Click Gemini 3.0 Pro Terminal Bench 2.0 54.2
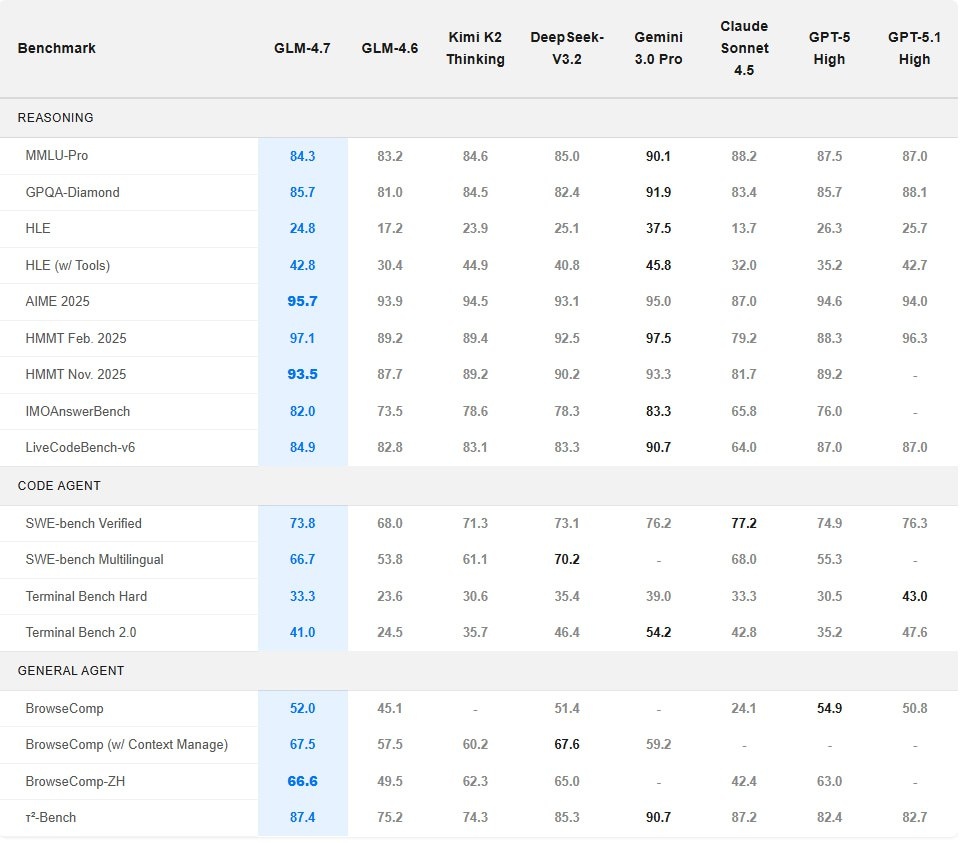Viewport: 963px width, 843px height. click(x=658, y=632)
